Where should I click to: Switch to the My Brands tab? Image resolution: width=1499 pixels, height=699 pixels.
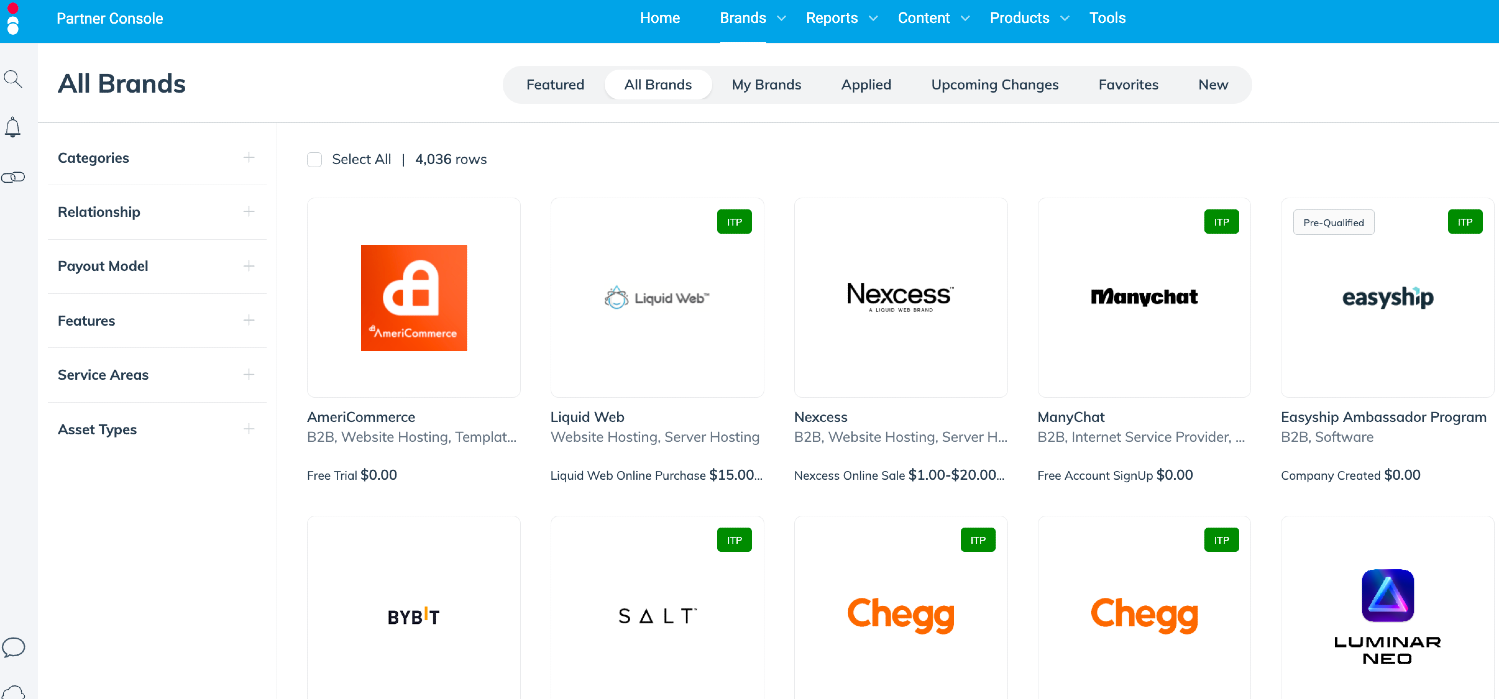pyautogui.click(x=766, y=85)
